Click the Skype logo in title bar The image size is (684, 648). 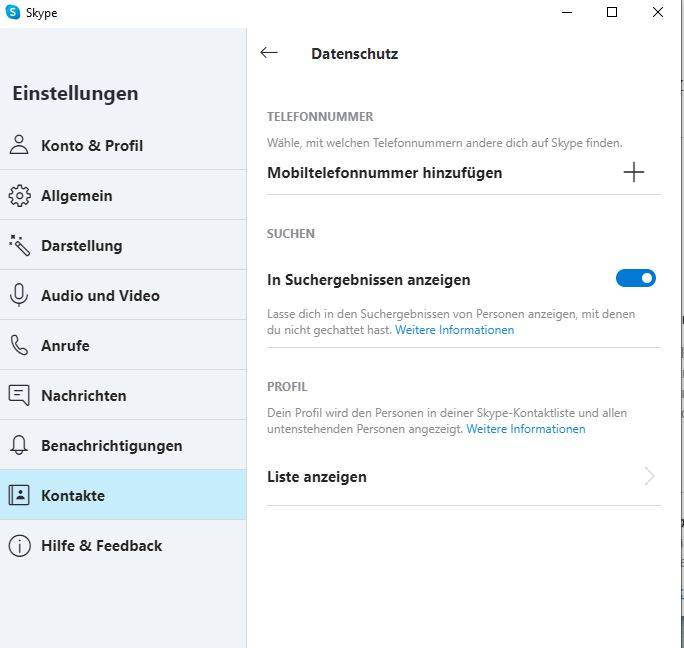point(13,12)
